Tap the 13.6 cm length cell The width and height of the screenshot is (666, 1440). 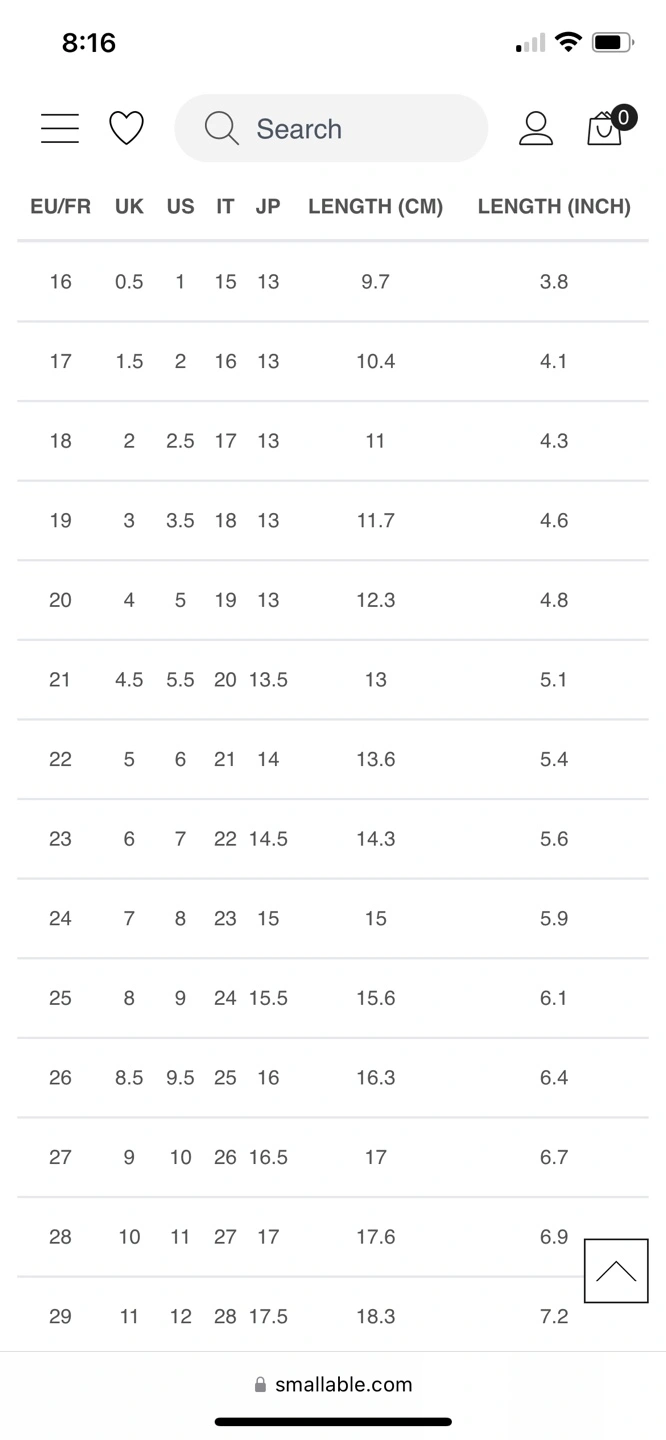coord(375,759)
